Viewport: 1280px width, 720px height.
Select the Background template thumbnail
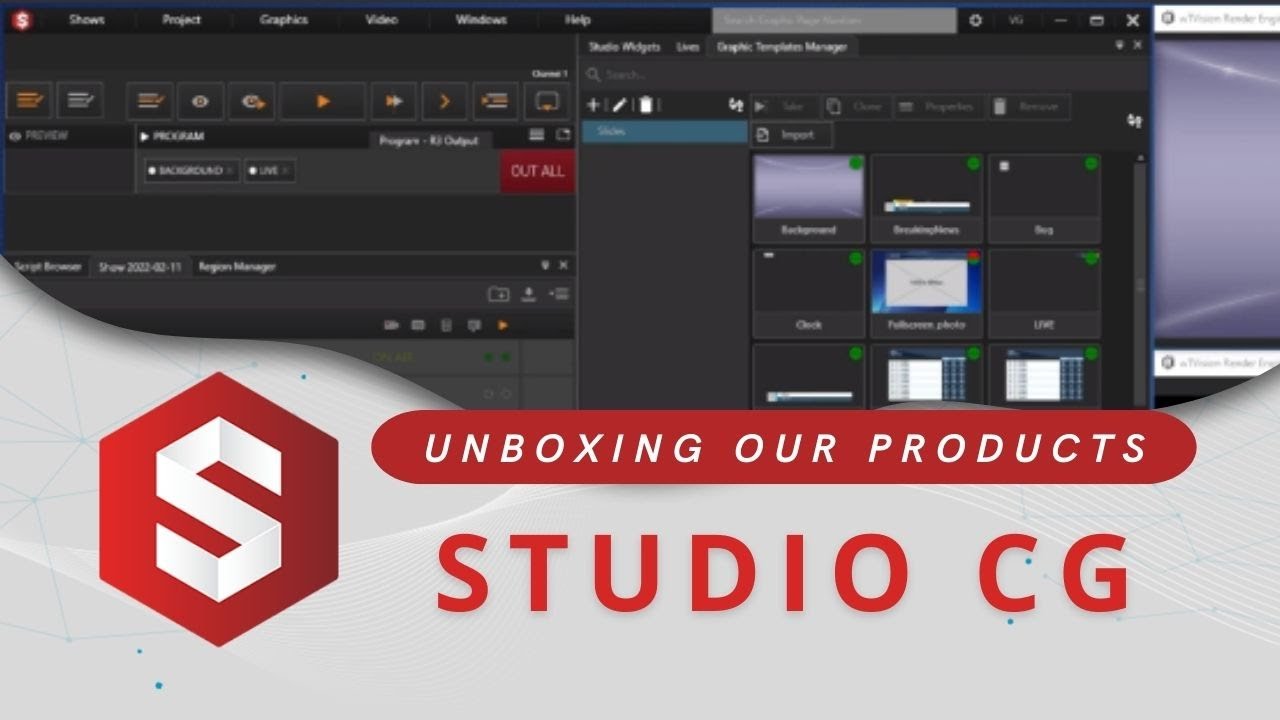click(x=808, y=197)
